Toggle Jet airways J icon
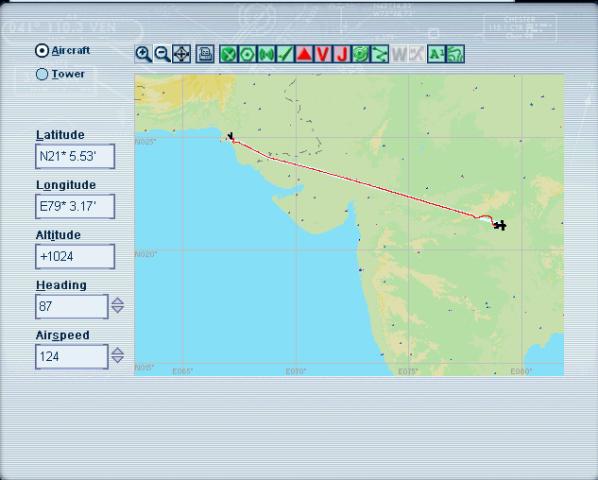 [342, 54]
